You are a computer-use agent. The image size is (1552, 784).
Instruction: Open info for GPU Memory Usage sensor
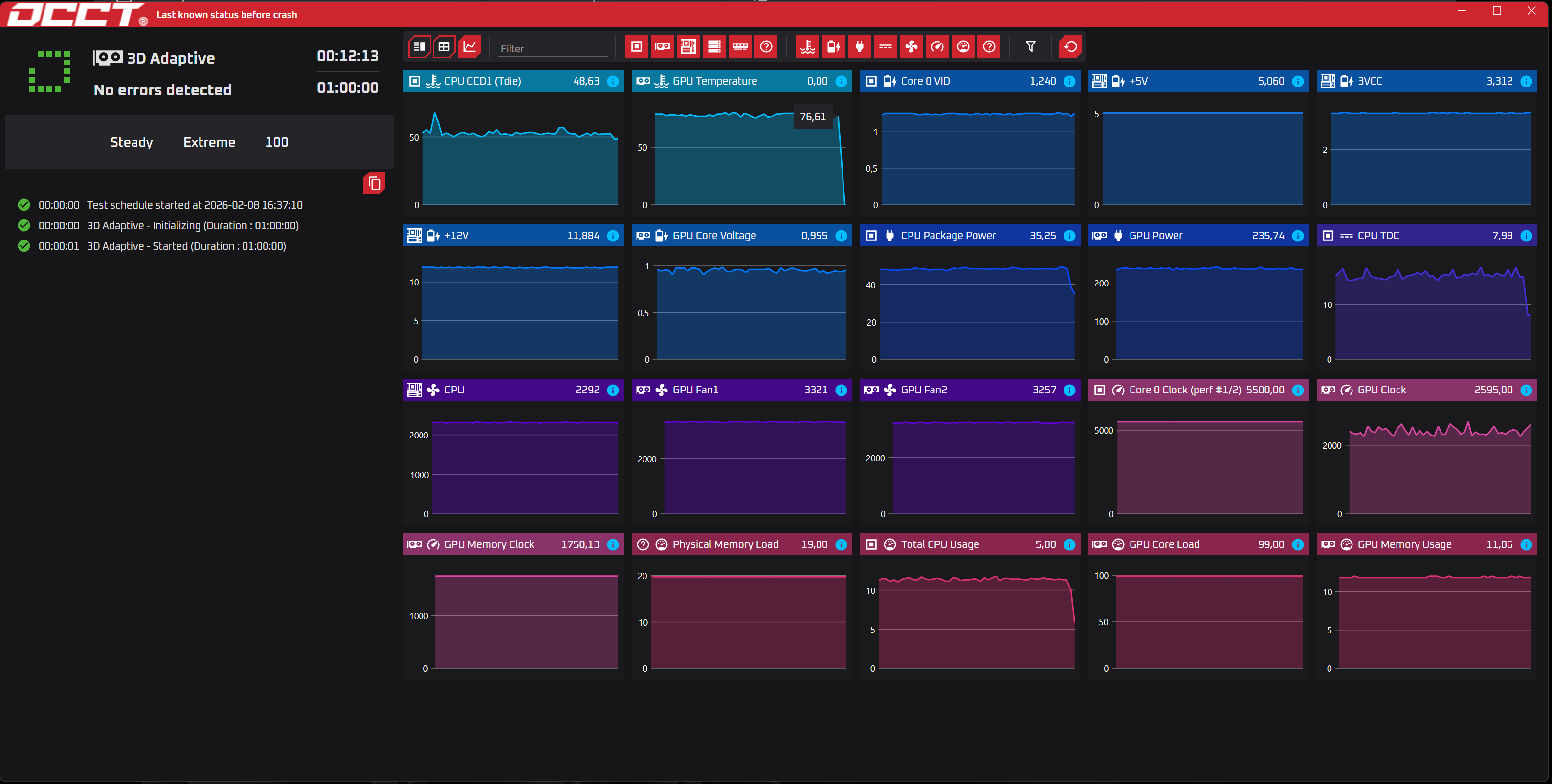point(1526,545)
